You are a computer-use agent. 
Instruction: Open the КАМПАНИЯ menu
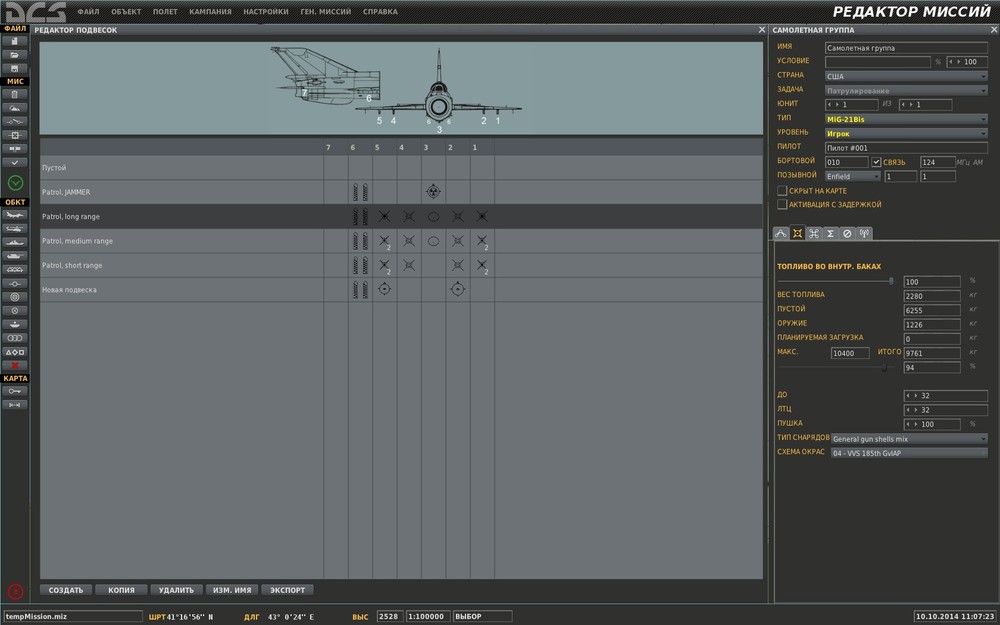210,12
